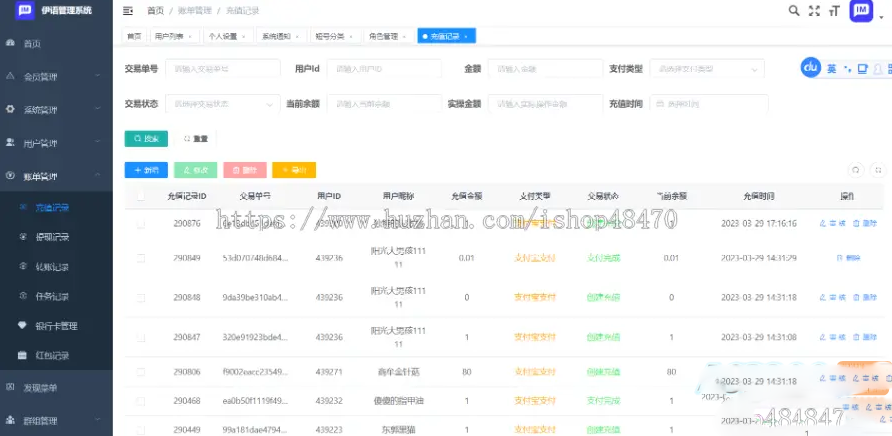Screen dimensions: 892x436
Task: Tick the checkbox for record 290876
Action: pos(141,224)
